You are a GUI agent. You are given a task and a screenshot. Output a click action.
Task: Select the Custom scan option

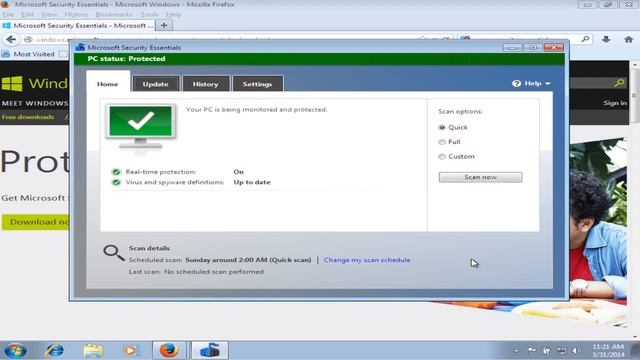442,156
